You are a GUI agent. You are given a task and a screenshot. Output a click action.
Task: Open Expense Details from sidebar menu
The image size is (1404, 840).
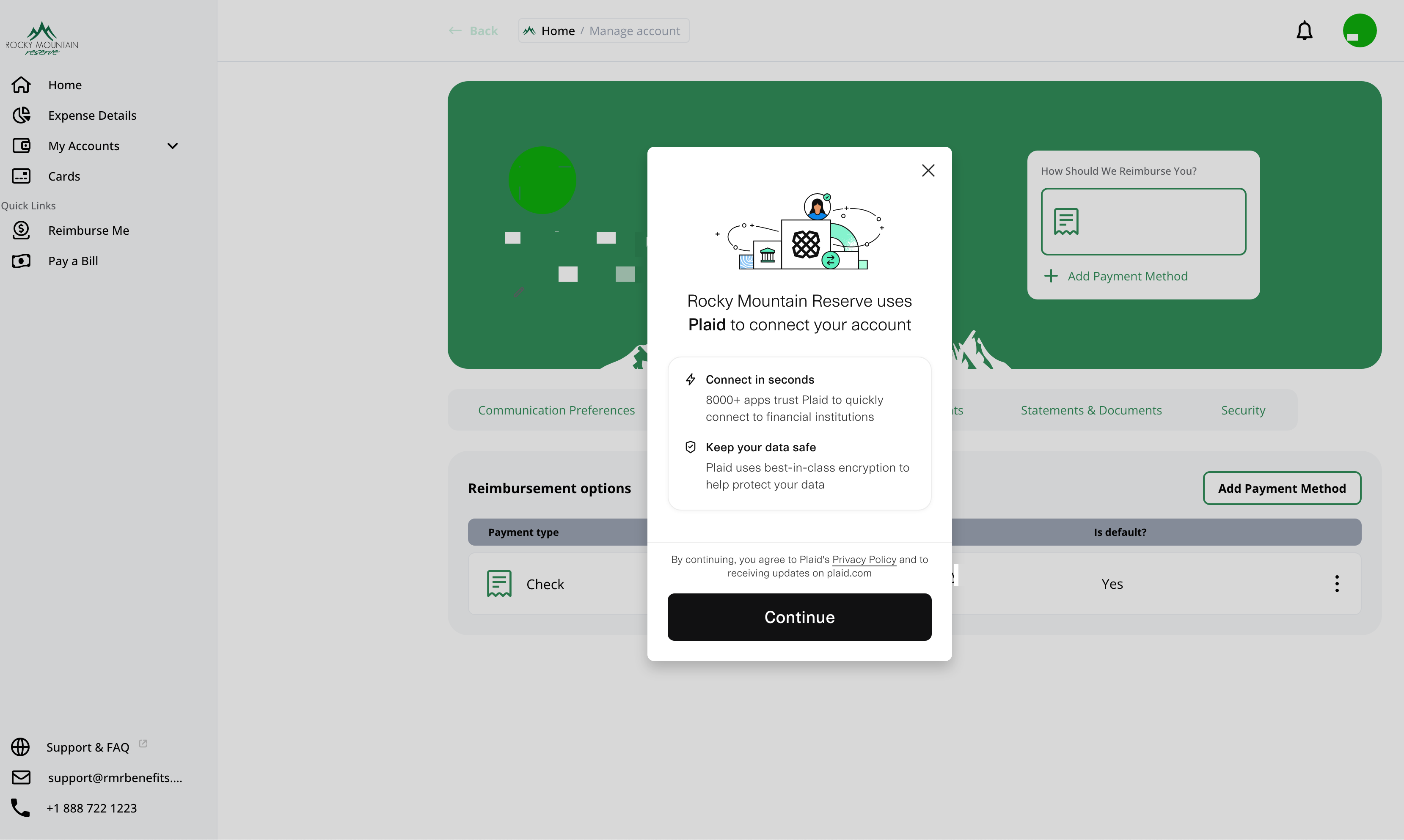[x=92, y=115]
